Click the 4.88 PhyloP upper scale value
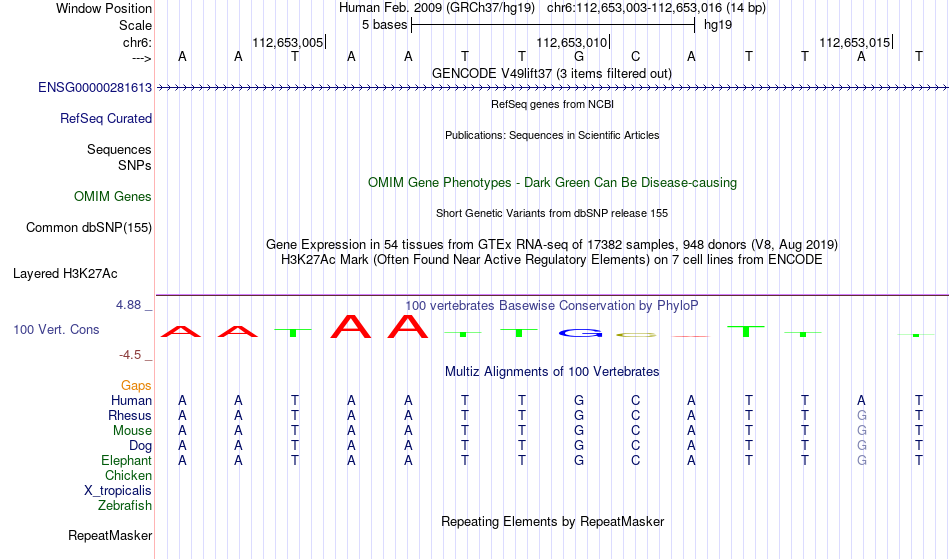Viewport: 950px width, 559px height. point(128,305)
